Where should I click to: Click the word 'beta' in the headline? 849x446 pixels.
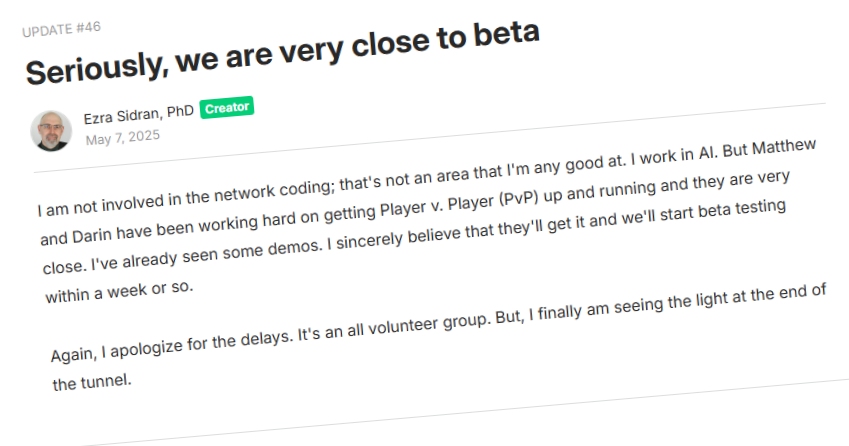[x=506, y=33]
